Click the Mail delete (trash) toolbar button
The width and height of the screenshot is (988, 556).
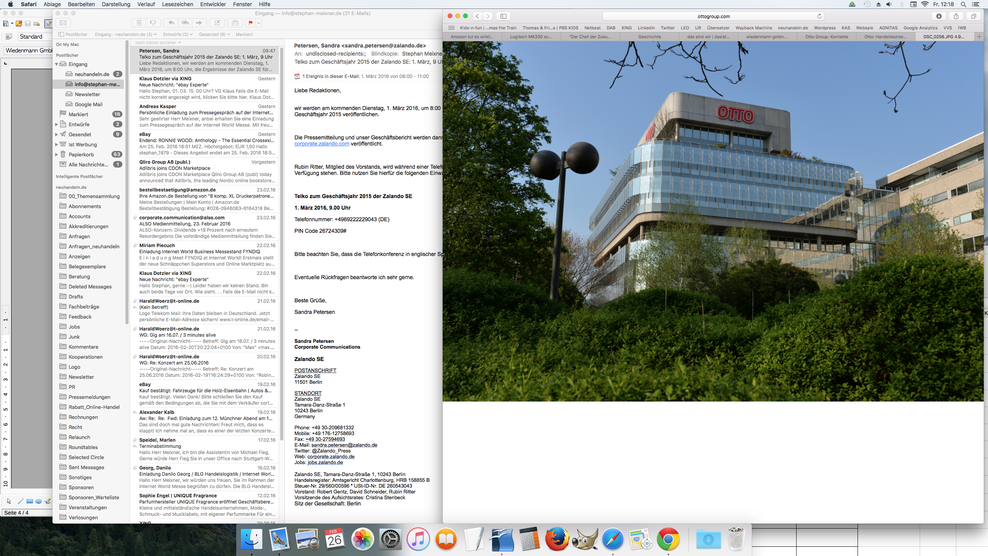139,23
